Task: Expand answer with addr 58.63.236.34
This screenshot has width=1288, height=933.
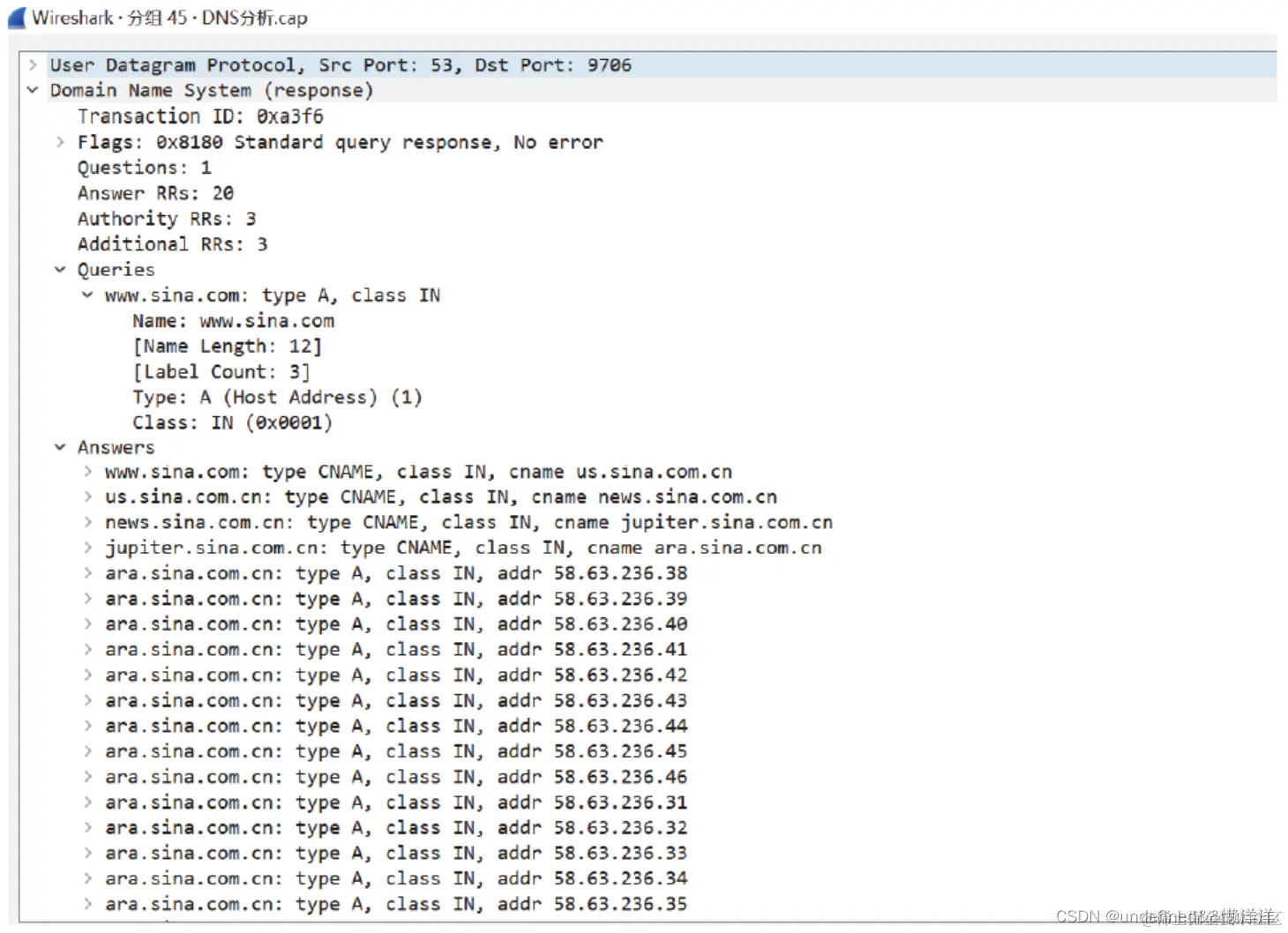Action: (x=88, y=878)
